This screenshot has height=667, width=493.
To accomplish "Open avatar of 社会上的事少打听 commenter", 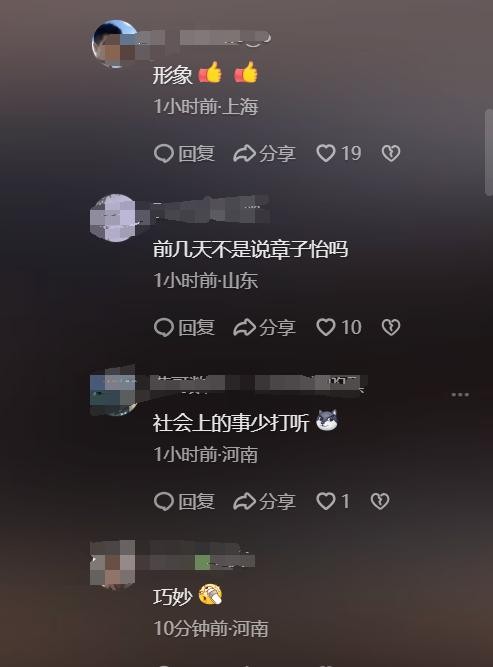I will coord(113,392).
